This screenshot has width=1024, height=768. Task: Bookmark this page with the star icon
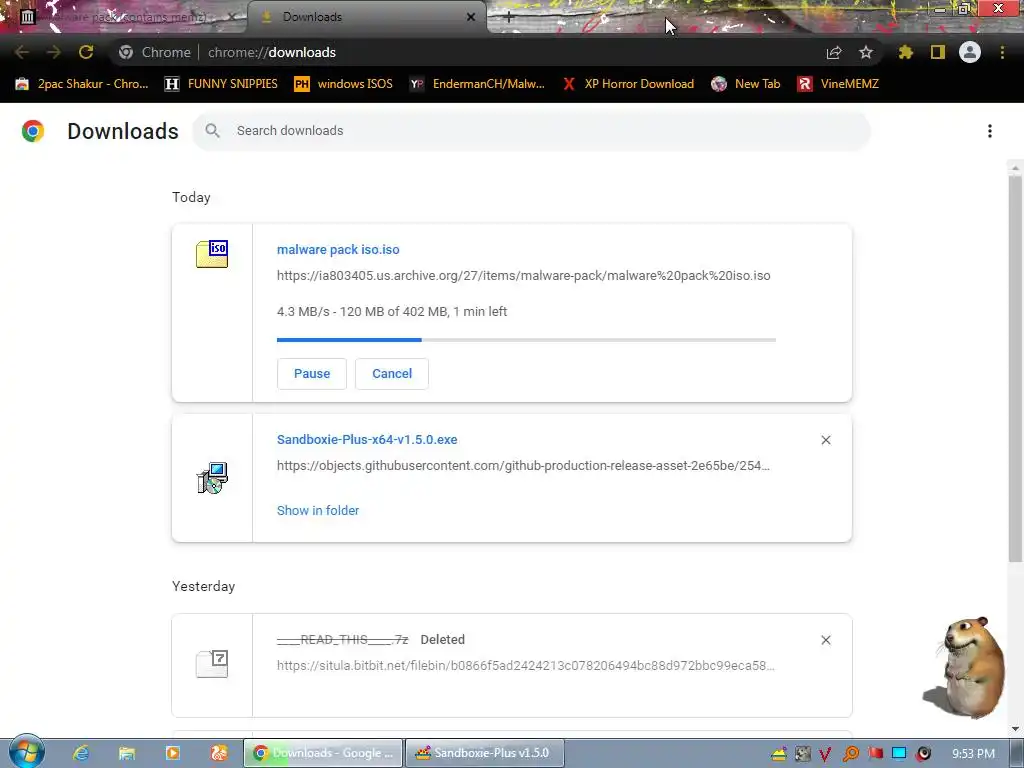tap(866, 52)
